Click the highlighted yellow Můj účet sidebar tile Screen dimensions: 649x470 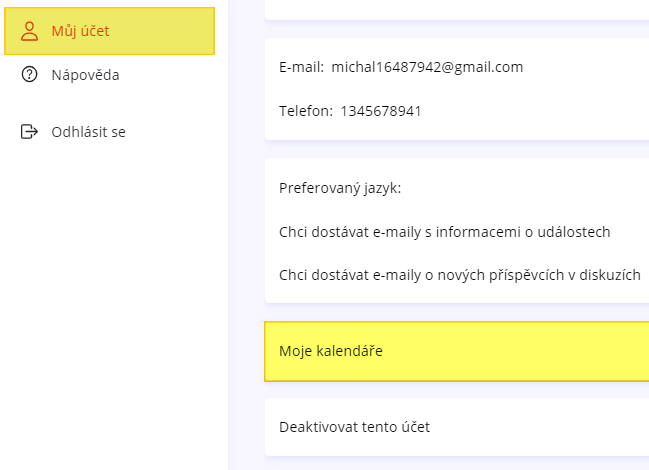coord(109,31)
